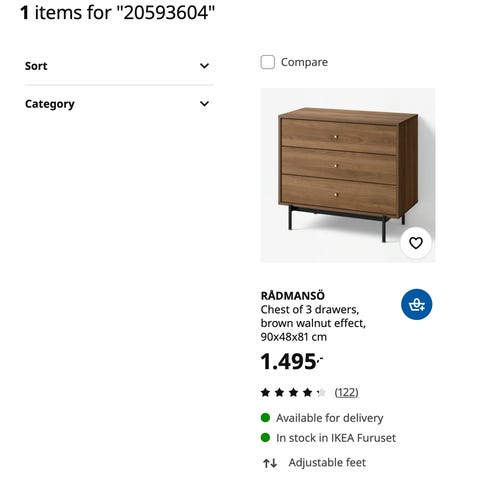Tick the Compare checkbox

(267, 62)
